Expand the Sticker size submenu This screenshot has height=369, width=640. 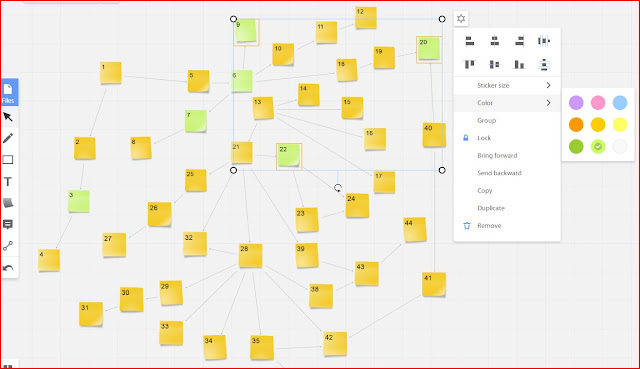[507, 85]
